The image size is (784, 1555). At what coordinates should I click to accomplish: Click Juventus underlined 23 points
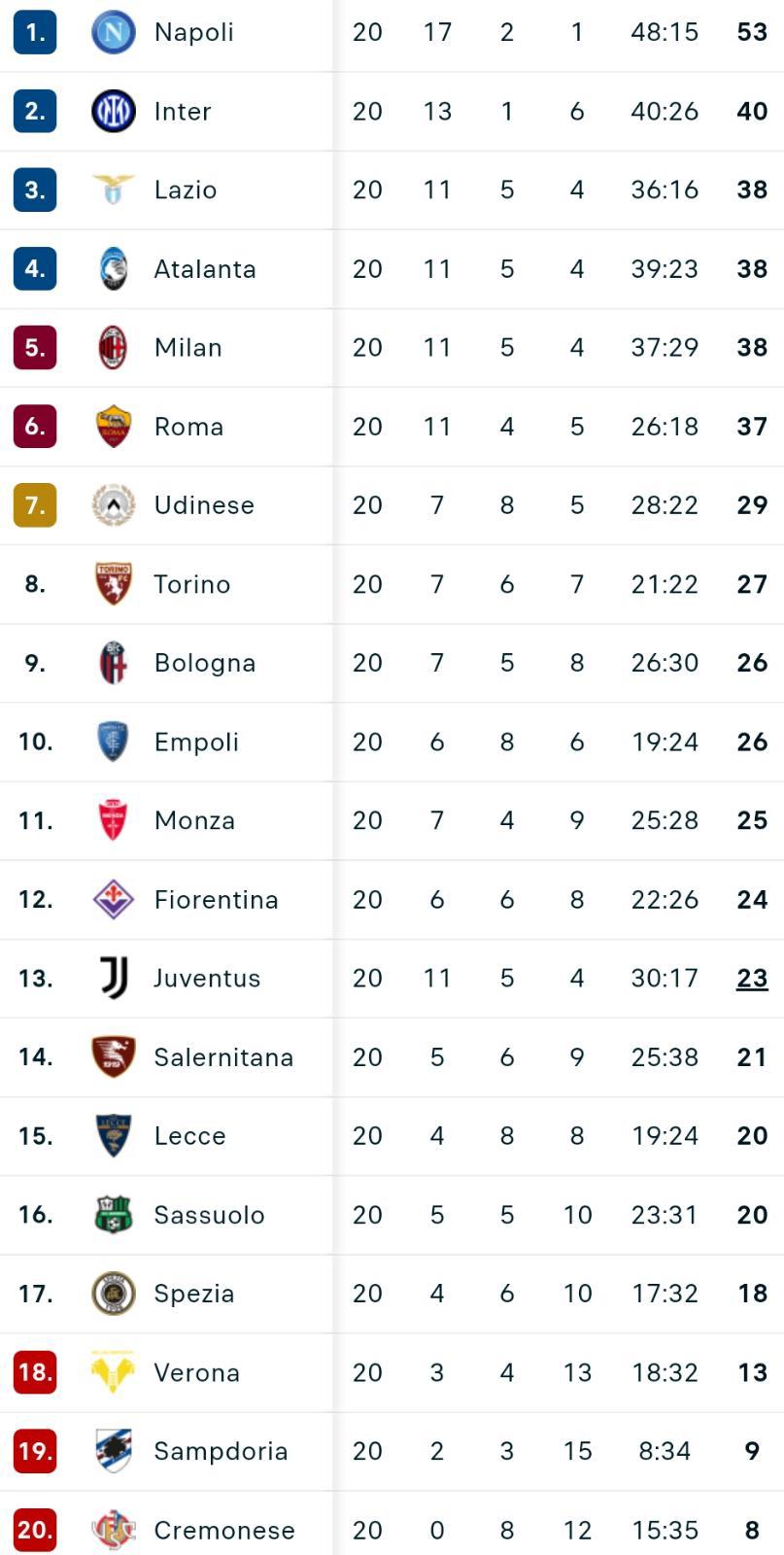pyautogui.click(x=752, y=979)
